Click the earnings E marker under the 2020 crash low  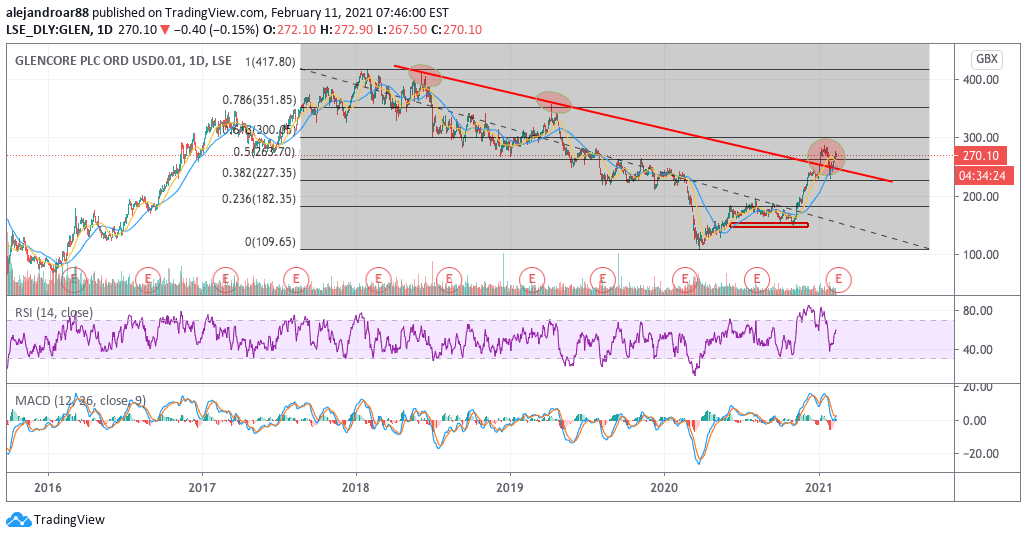pyautogui.click(x=685, y=279)
